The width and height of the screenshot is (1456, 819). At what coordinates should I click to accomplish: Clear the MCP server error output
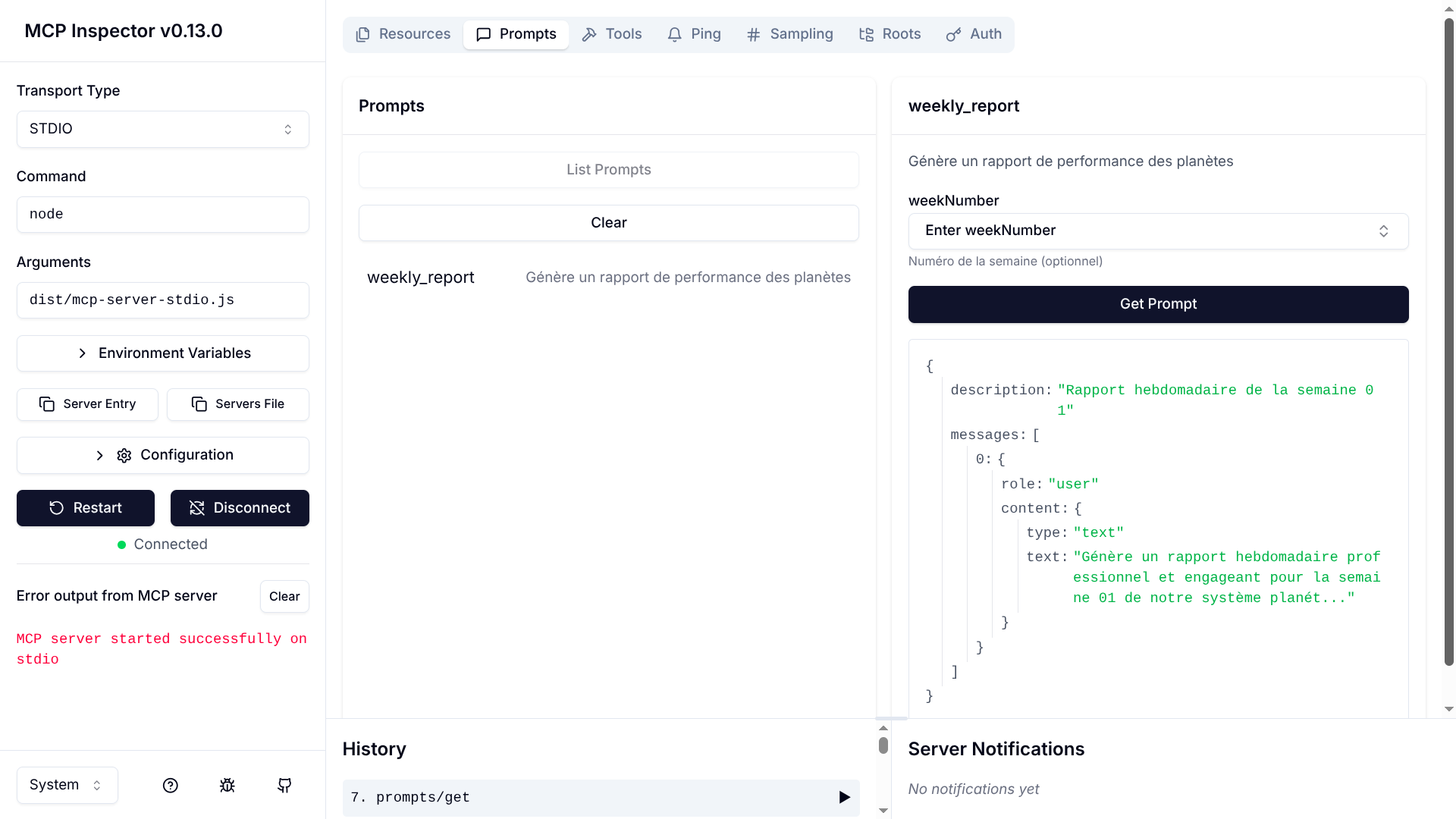(284, 597)
